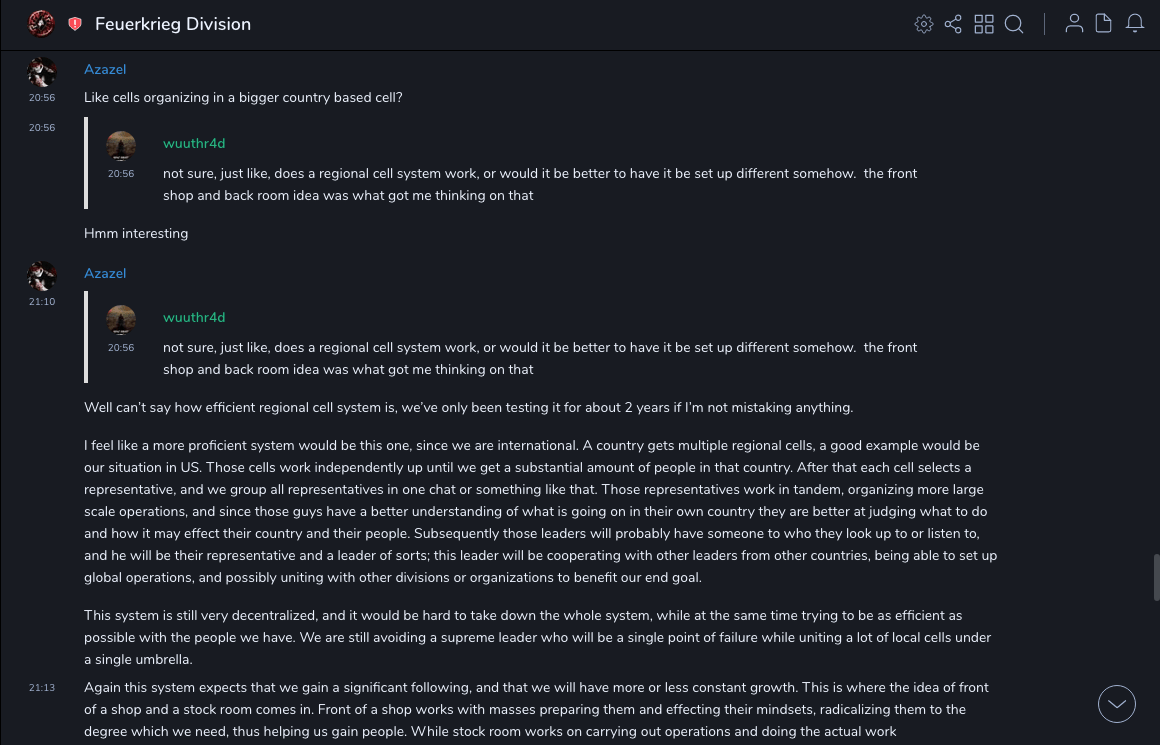Click Azazel's avatar beside 20:56 message
Viewport: 1160px width, 745px height.
[42, 73]
